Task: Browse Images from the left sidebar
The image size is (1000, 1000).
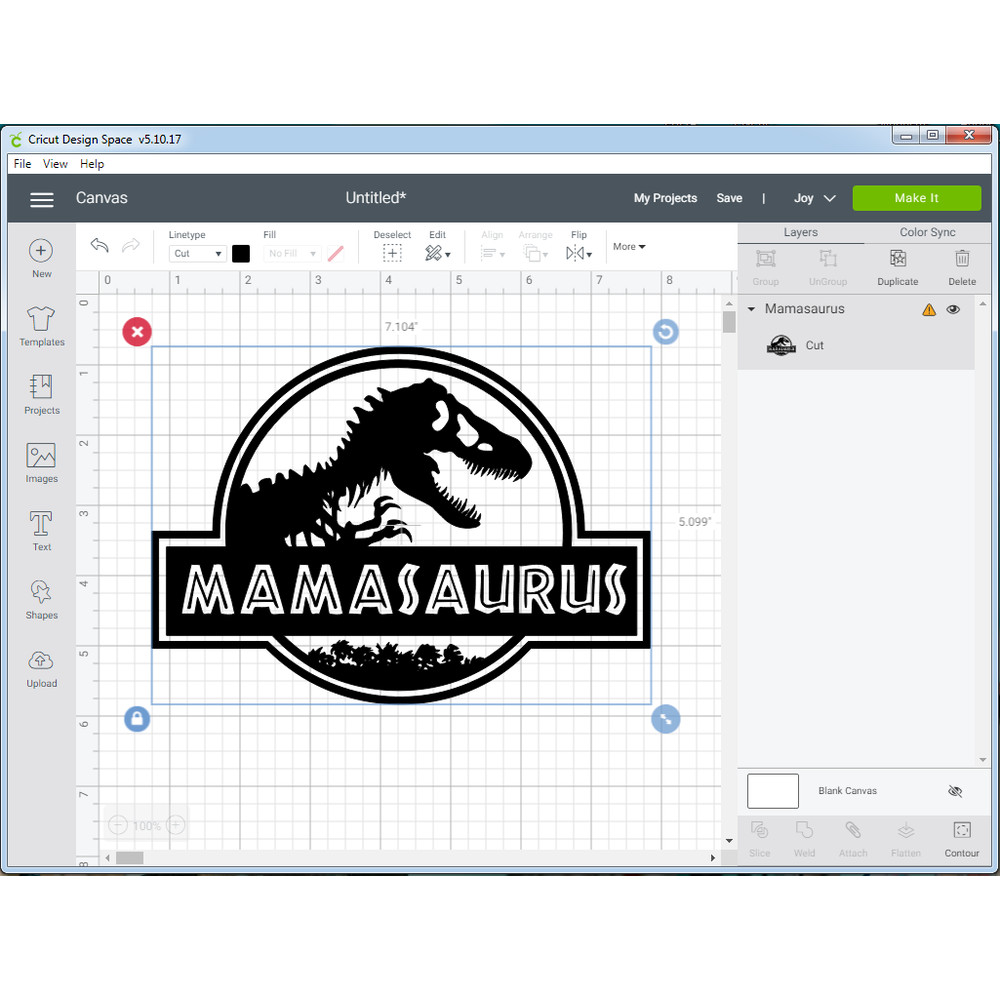Action: [x=41, y=462]
